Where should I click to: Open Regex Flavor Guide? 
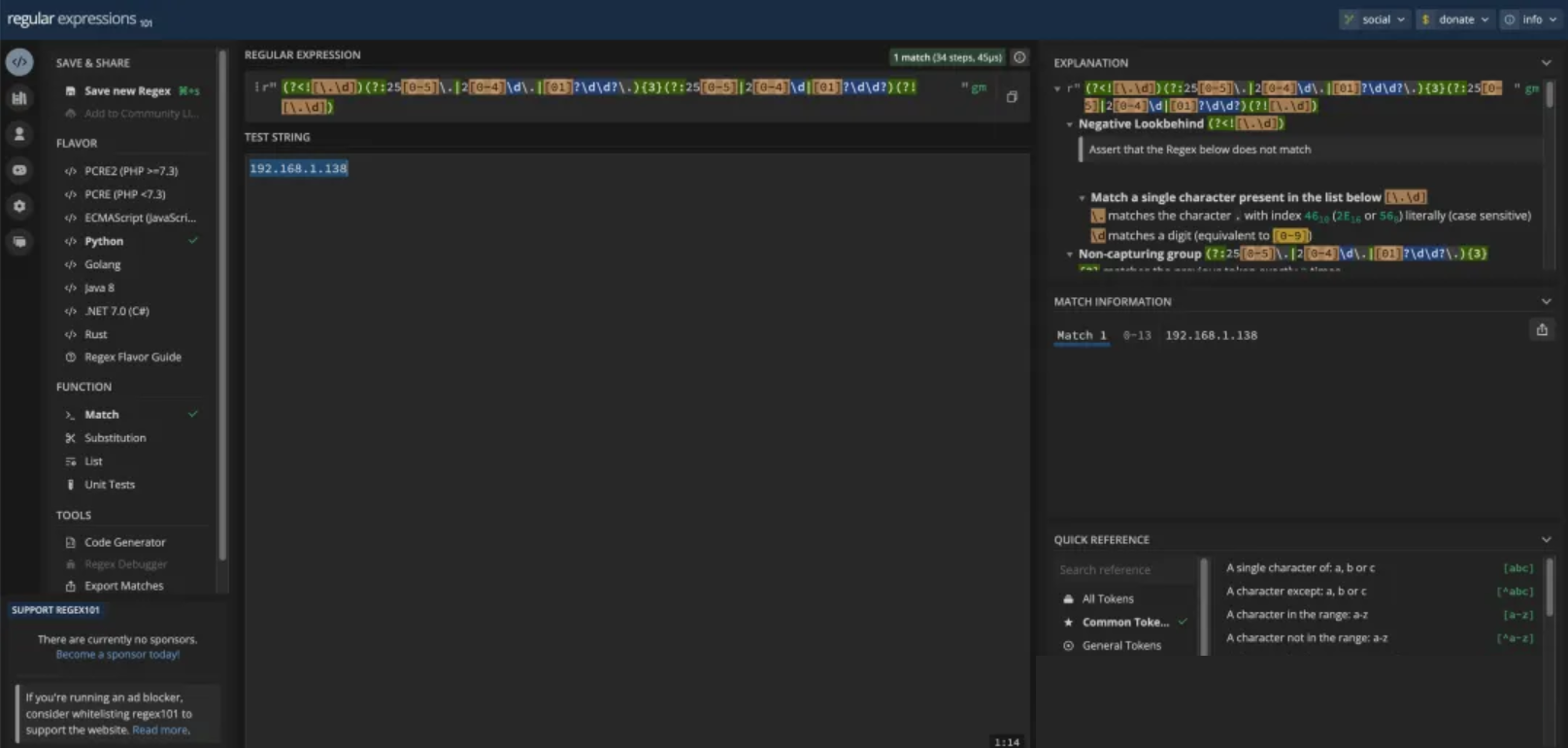point(132,357)
